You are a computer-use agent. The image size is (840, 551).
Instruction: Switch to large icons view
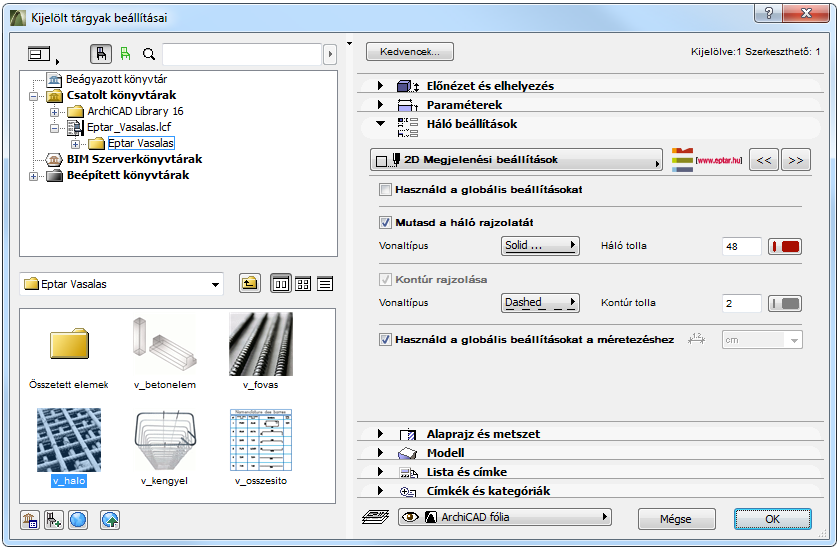coord(281,284)
